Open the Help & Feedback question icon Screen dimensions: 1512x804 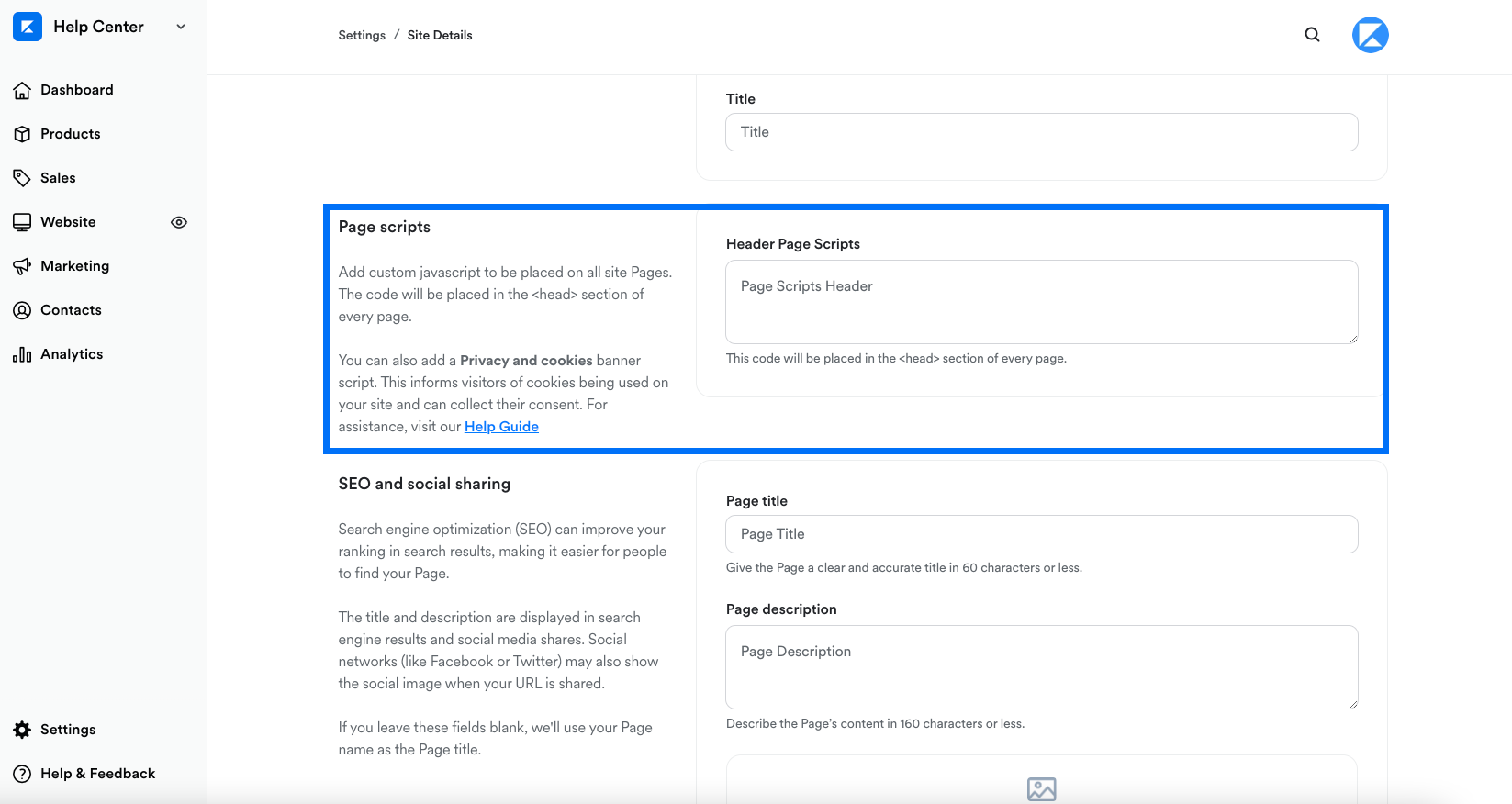[x=22, y=774]
